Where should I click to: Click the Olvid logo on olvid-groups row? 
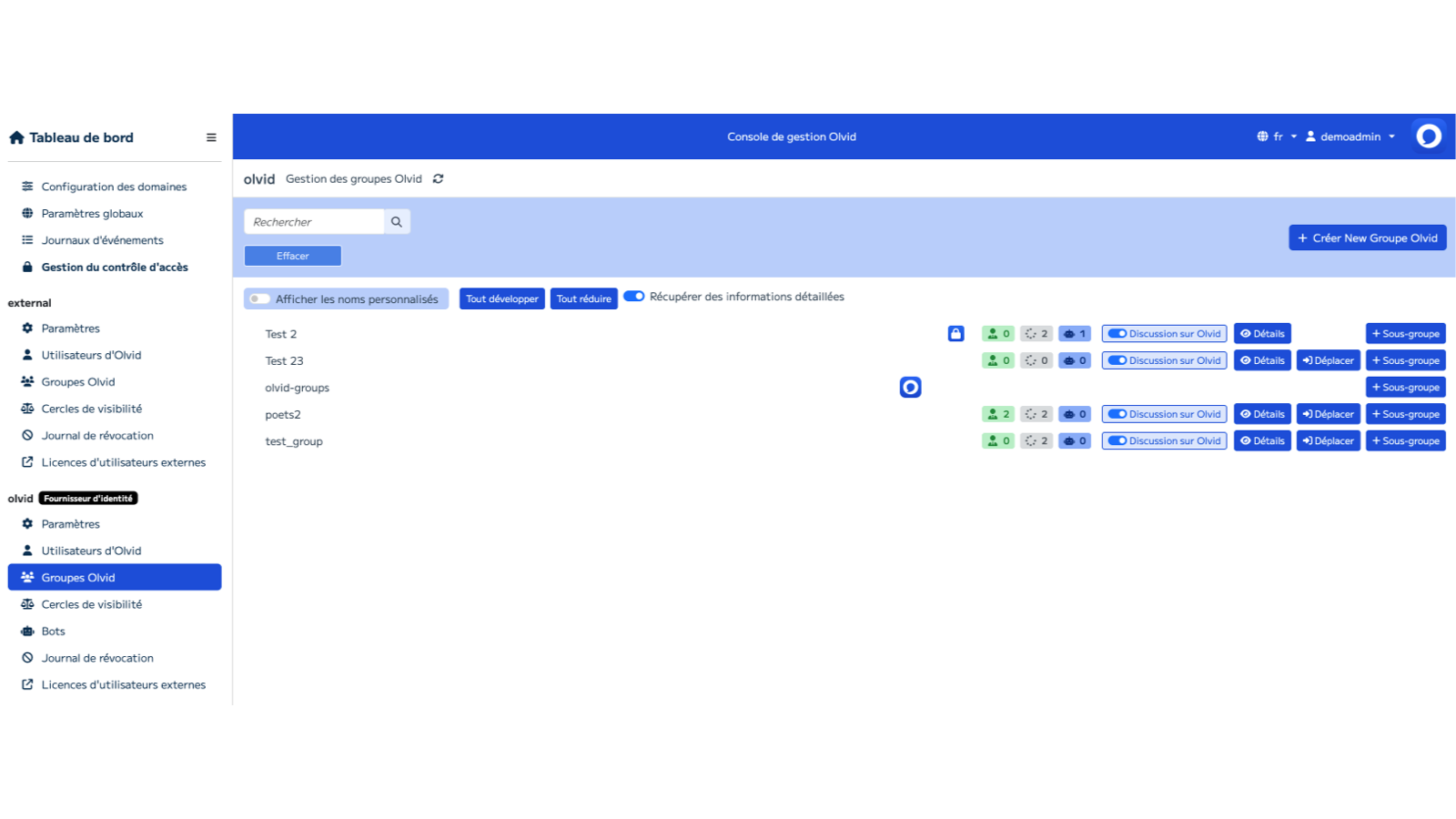point(910,387)
